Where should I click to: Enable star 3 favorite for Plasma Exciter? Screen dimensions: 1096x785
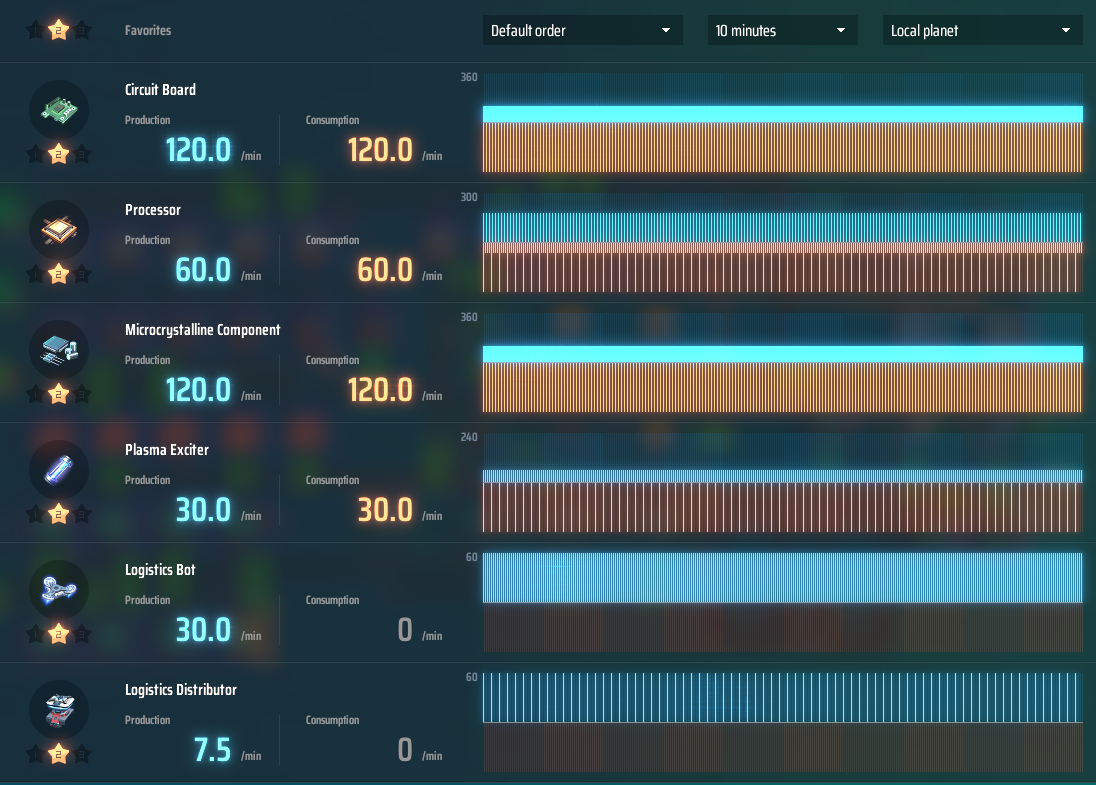[83, 514]
